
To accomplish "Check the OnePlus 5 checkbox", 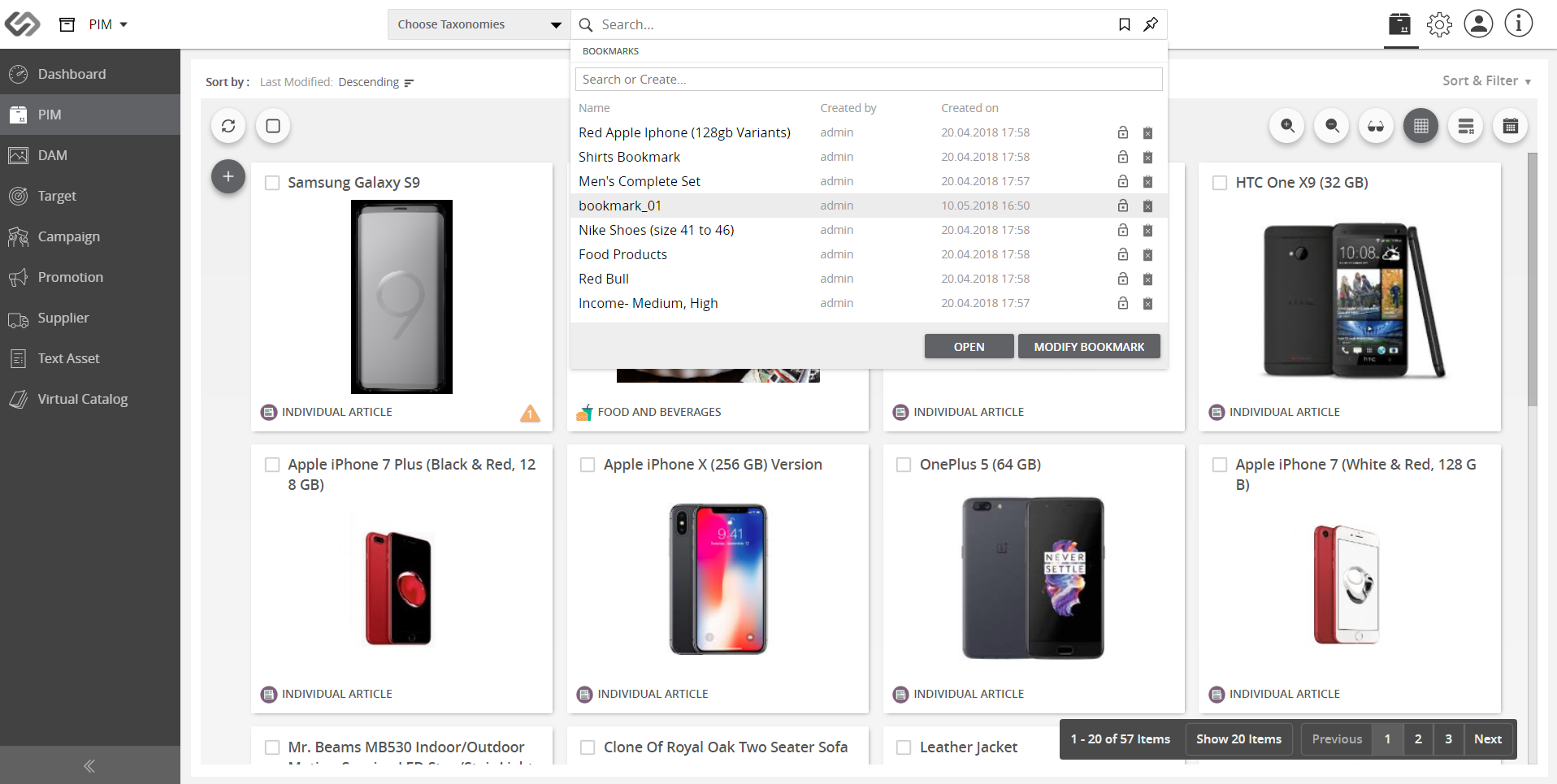I will pyautogui.click(x=904, y=465).
